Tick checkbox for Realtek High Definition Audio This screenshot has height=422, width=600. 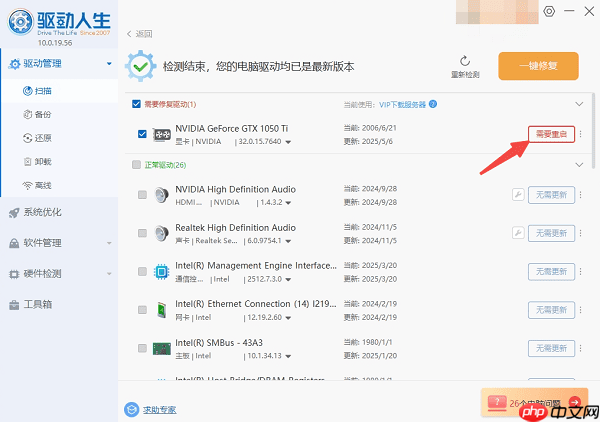pos(142,233)
